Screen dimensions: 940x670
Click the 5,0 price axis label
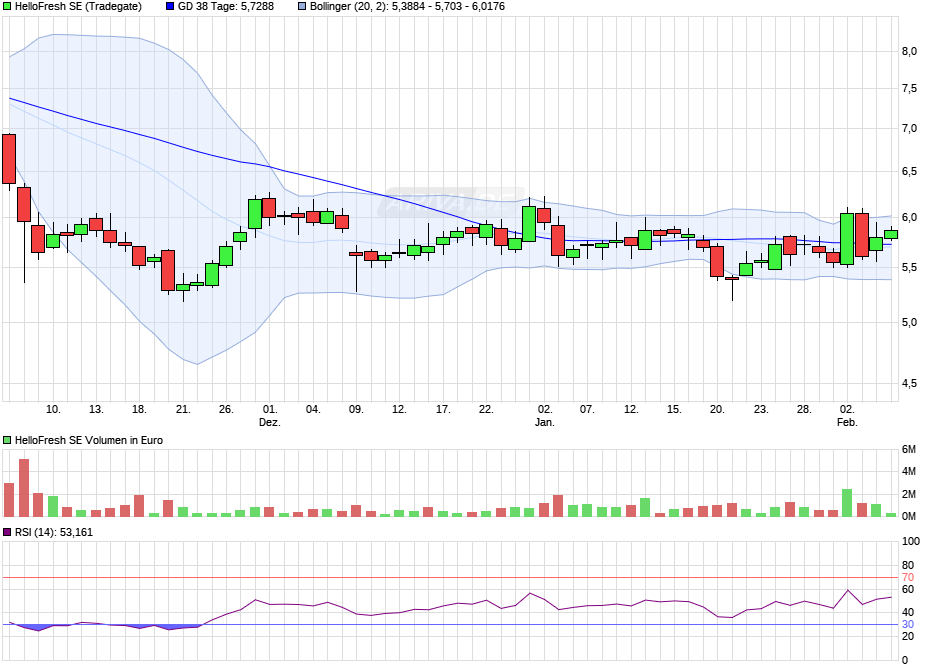pyautogui.click(x=909, y=322)
